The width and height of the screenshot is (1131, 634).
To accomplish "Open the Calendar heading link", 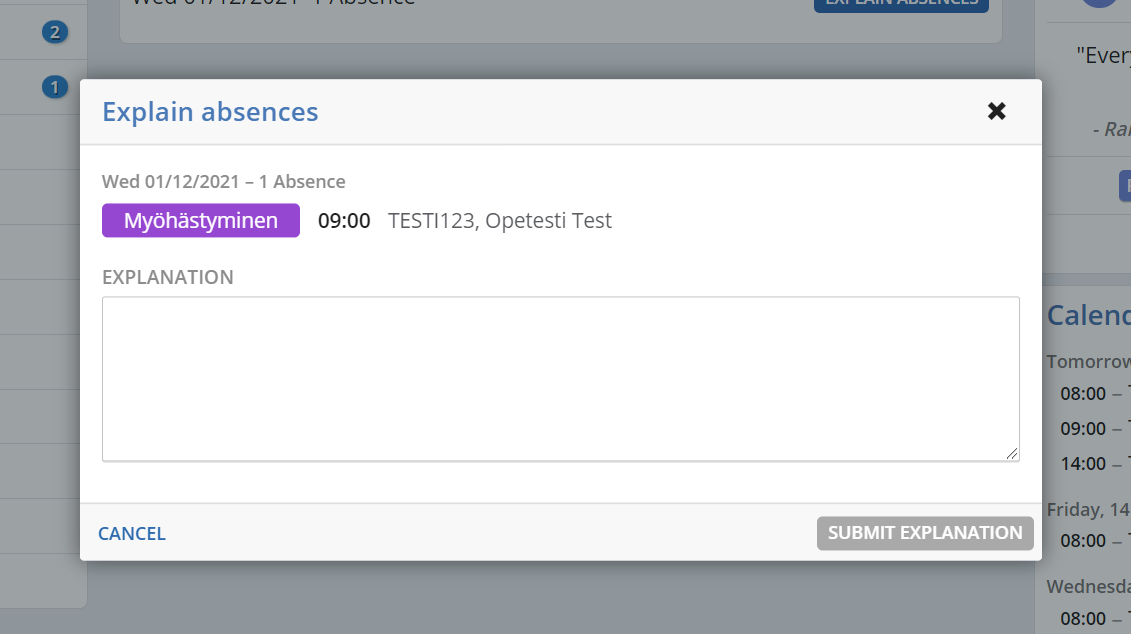I will tap(1088, 315).
